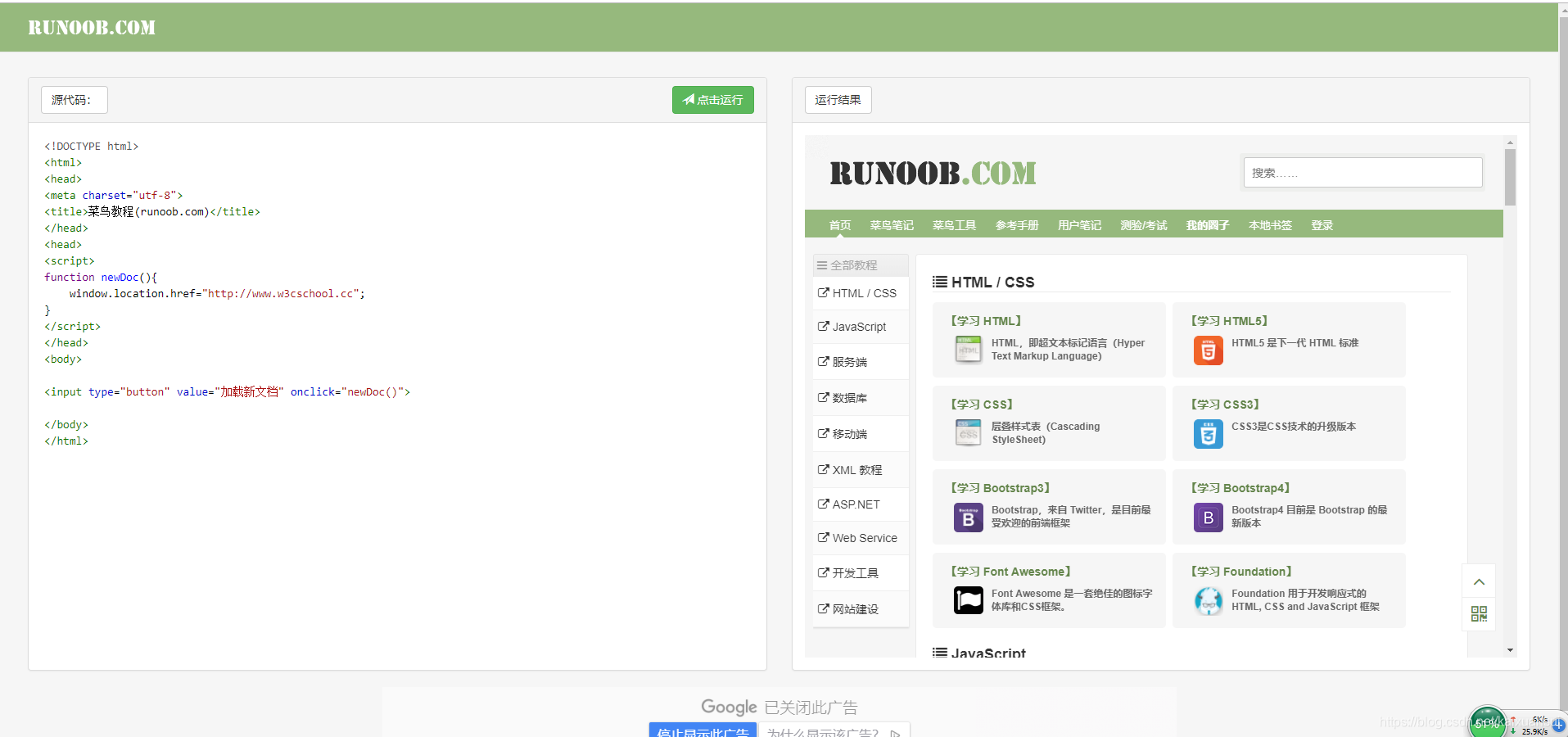The height and width of the screenshot is (737, 1568).
Task: Select 开发工具 in the sidebar
Action: [861, 573]
